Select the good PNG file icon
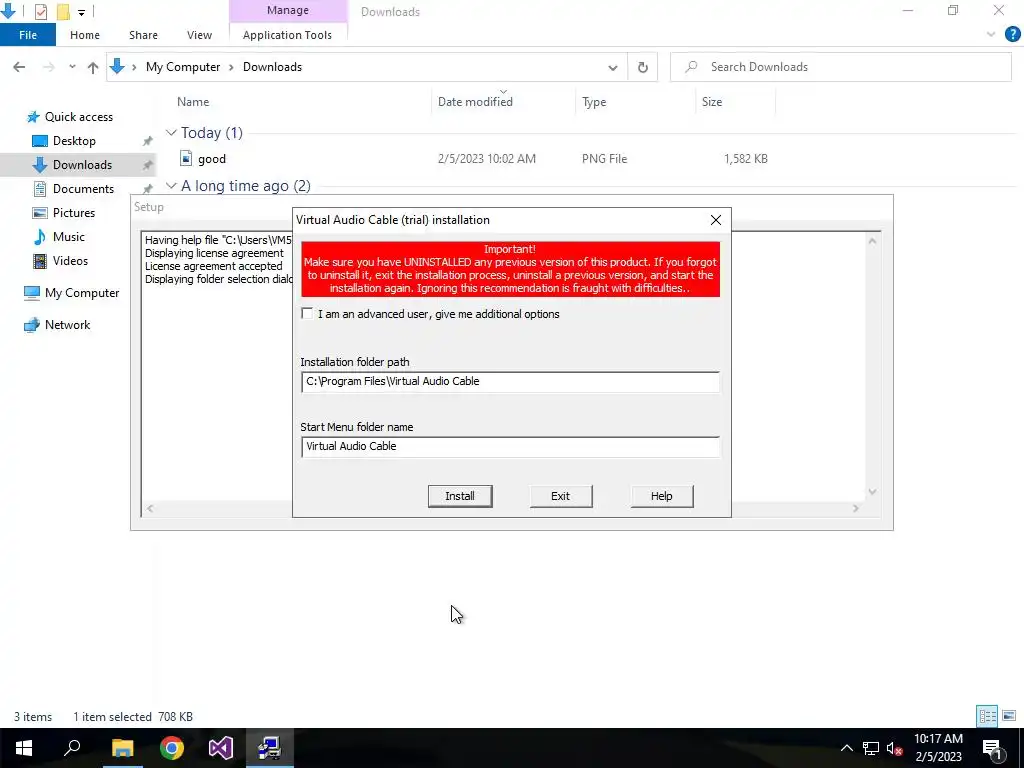1024x768 pixels. pos(186,159)
